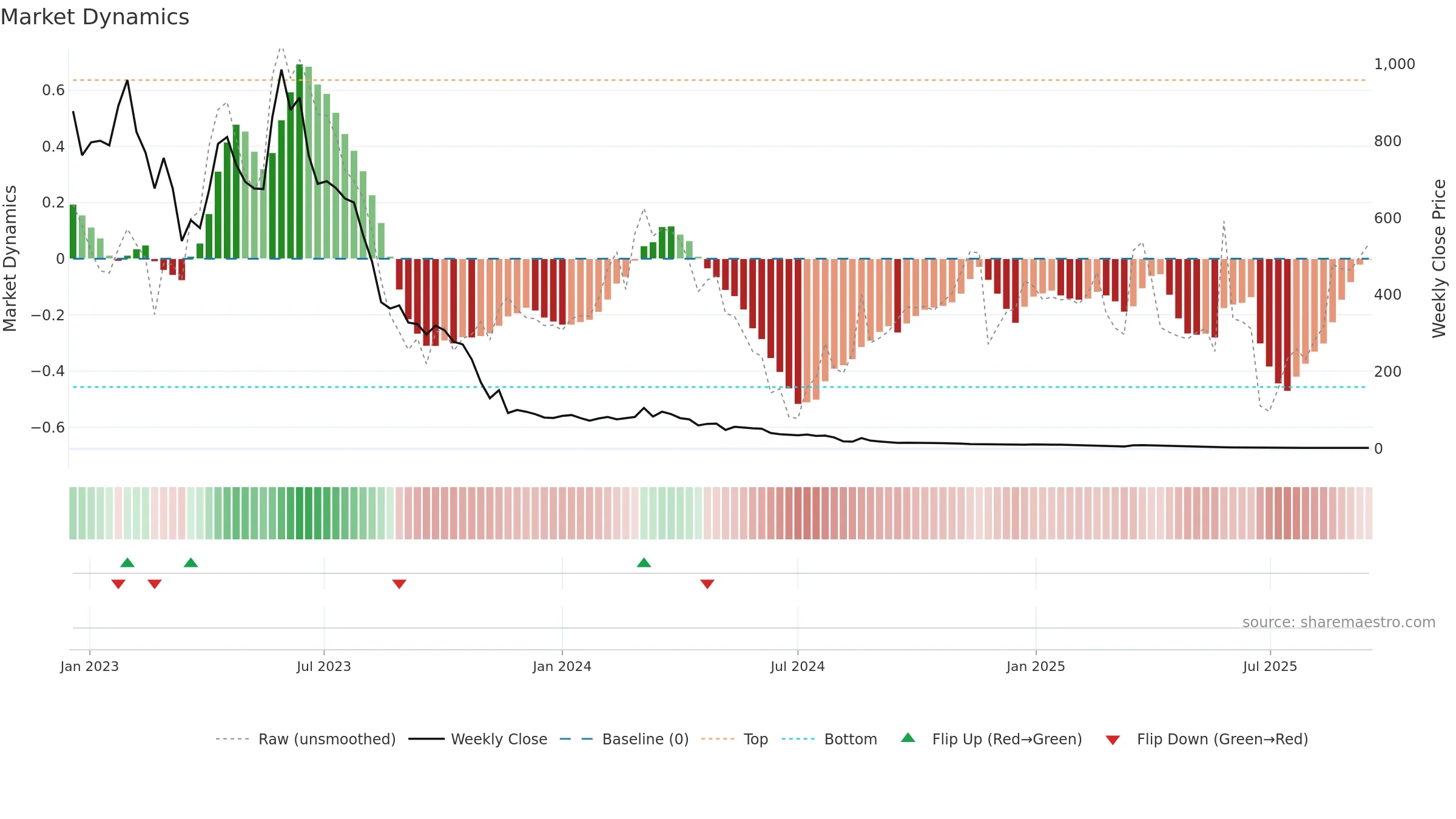Viewport: 1456px width, 819px height.
Task: Toggle the Top legend entry
Action: click(x=734, y=739)
